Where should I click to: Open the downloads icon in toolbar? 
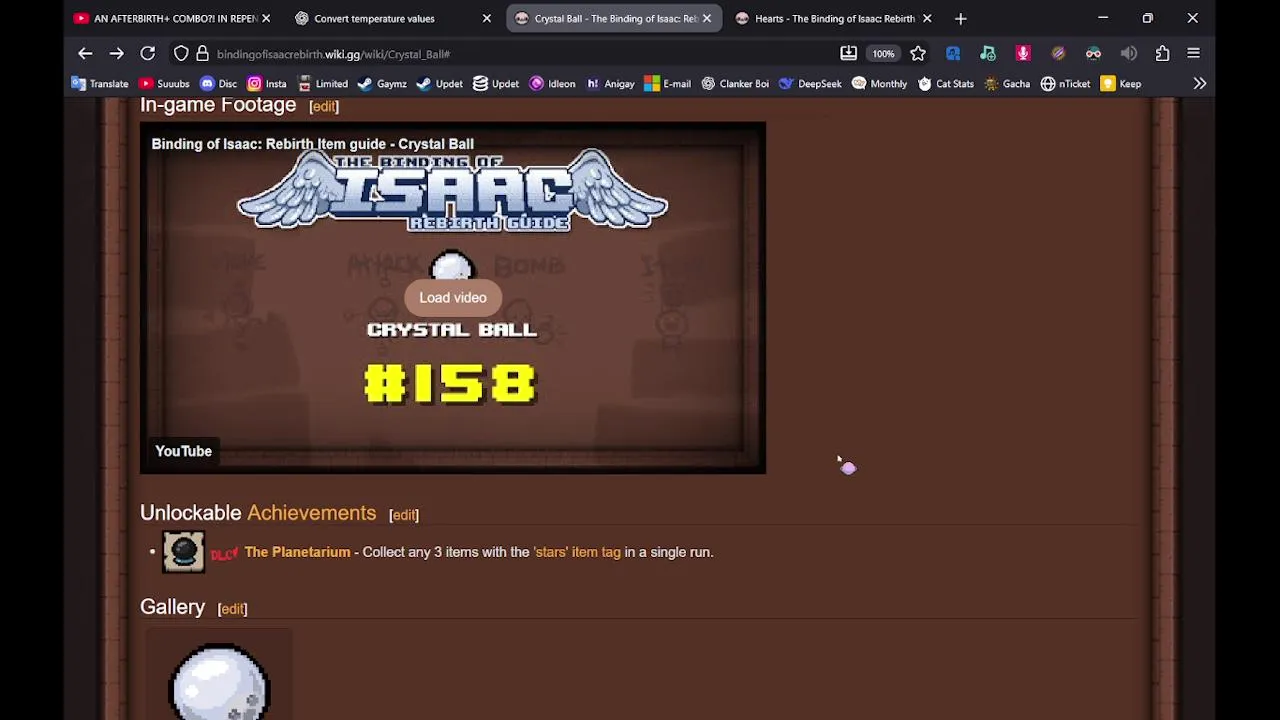tap(848, 53)
